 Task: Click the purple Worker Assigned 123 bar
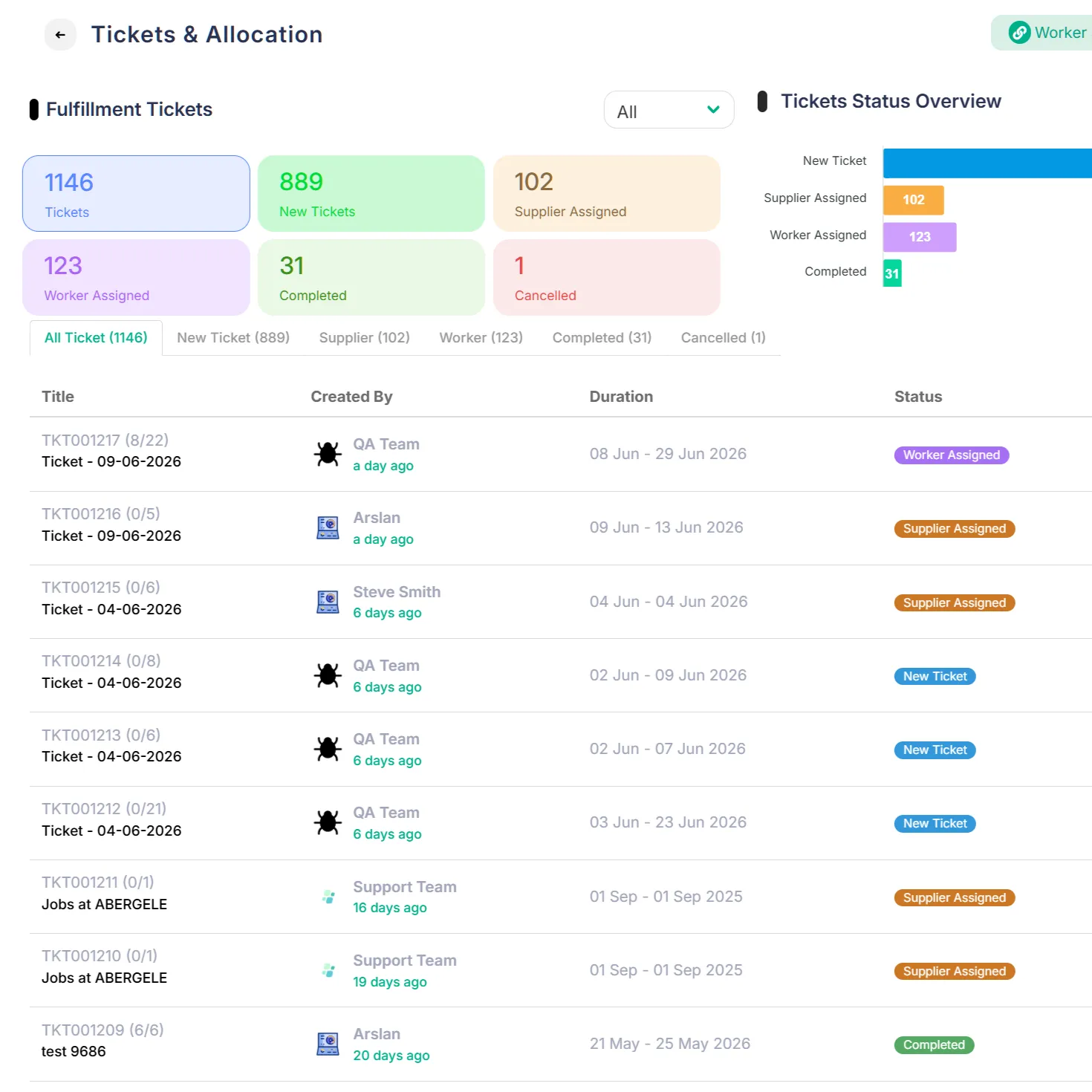pos(920,237)
